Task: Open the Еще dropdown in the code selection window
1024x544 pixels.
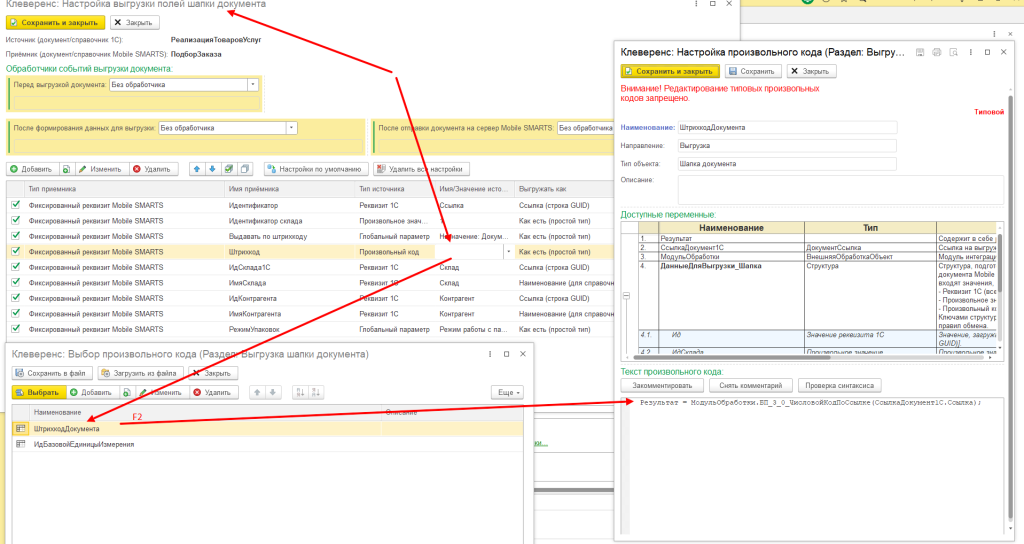Action: [507, 392]
